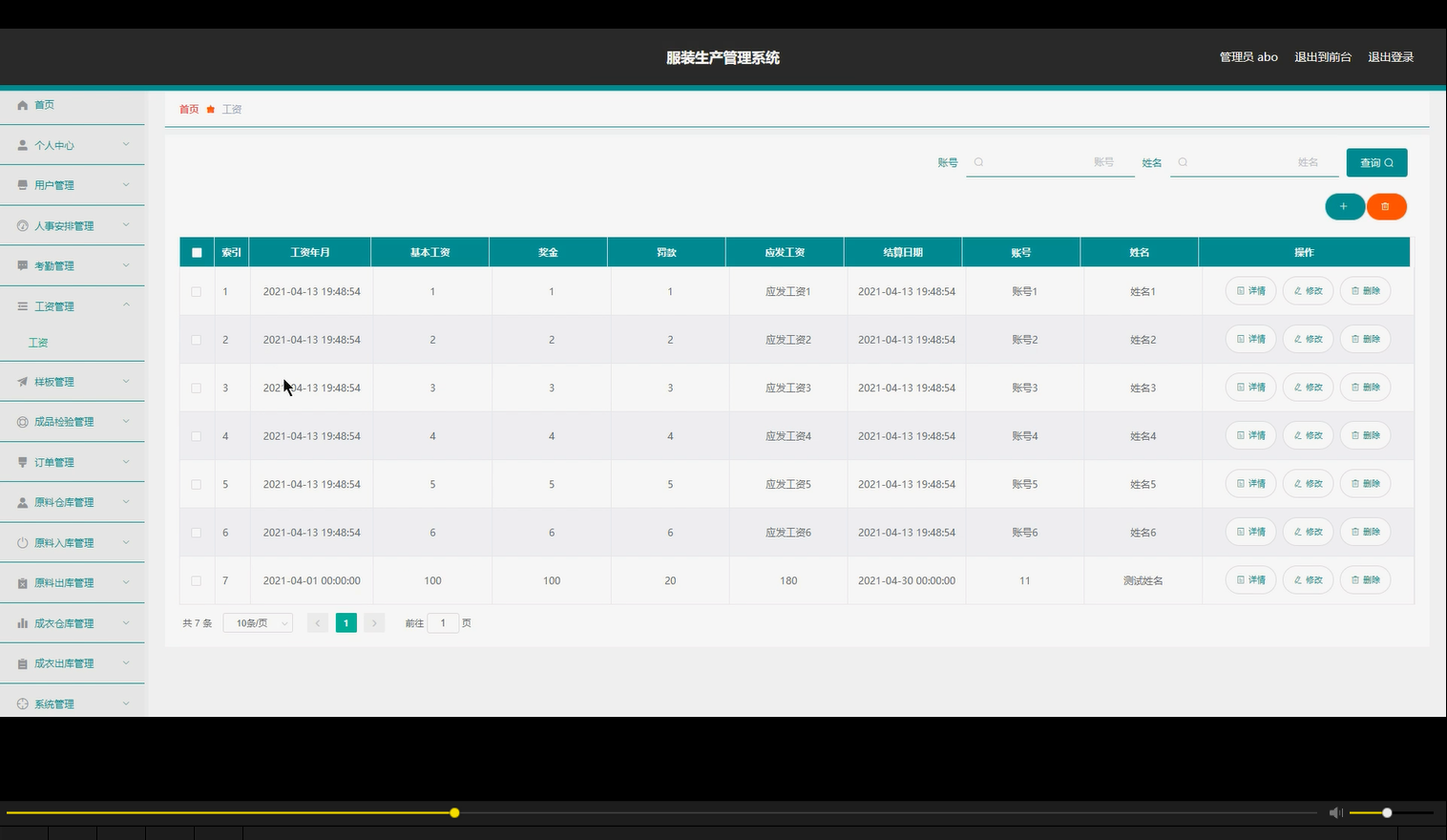Click the list icon next to 工资管理
Image resolution: width=1447 pixels, height=840 pixels.
[x=23, y=306]
